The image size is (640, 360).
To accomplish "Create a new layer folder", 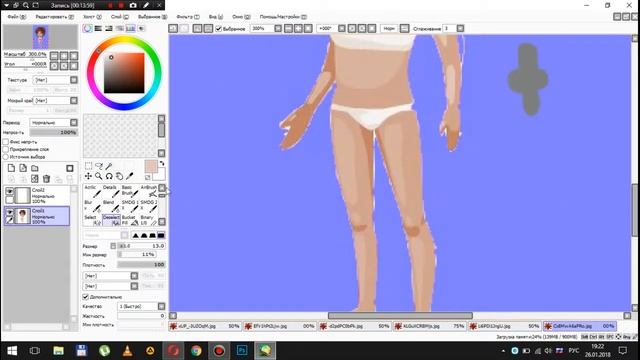I will click(x=35, y=168).
